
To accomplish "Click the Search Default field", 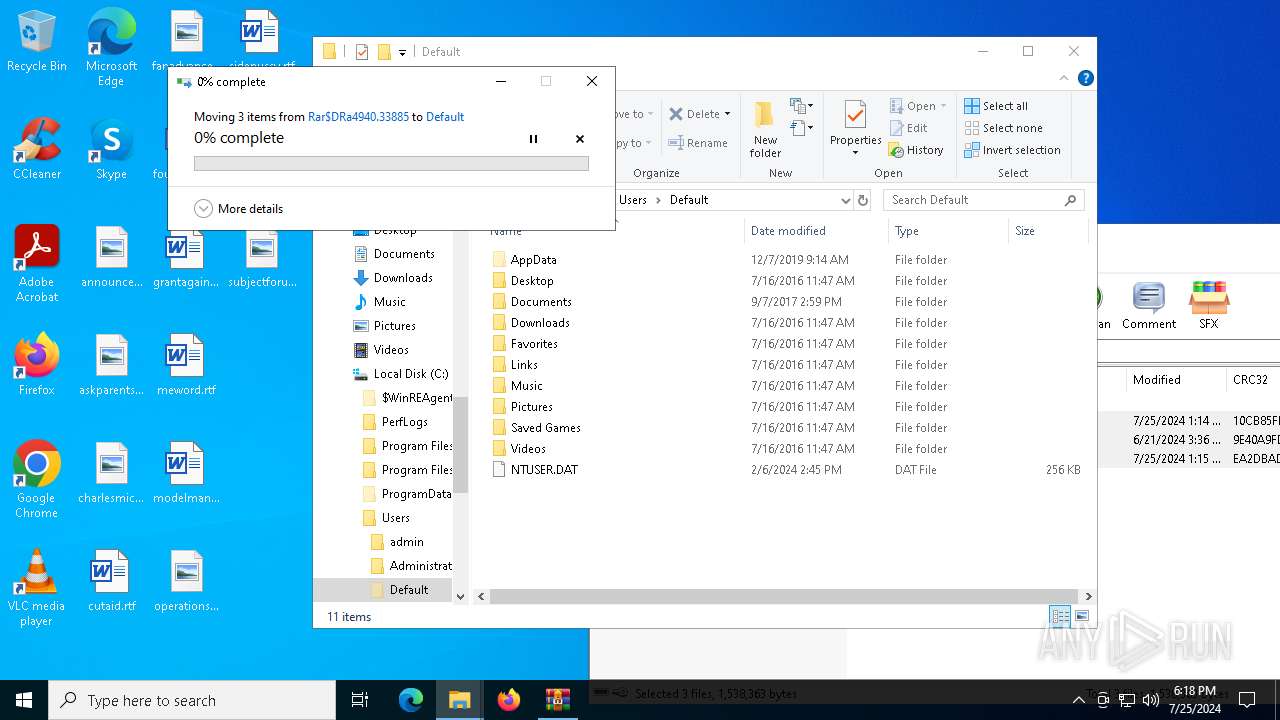I will click(x=983, y=200).
